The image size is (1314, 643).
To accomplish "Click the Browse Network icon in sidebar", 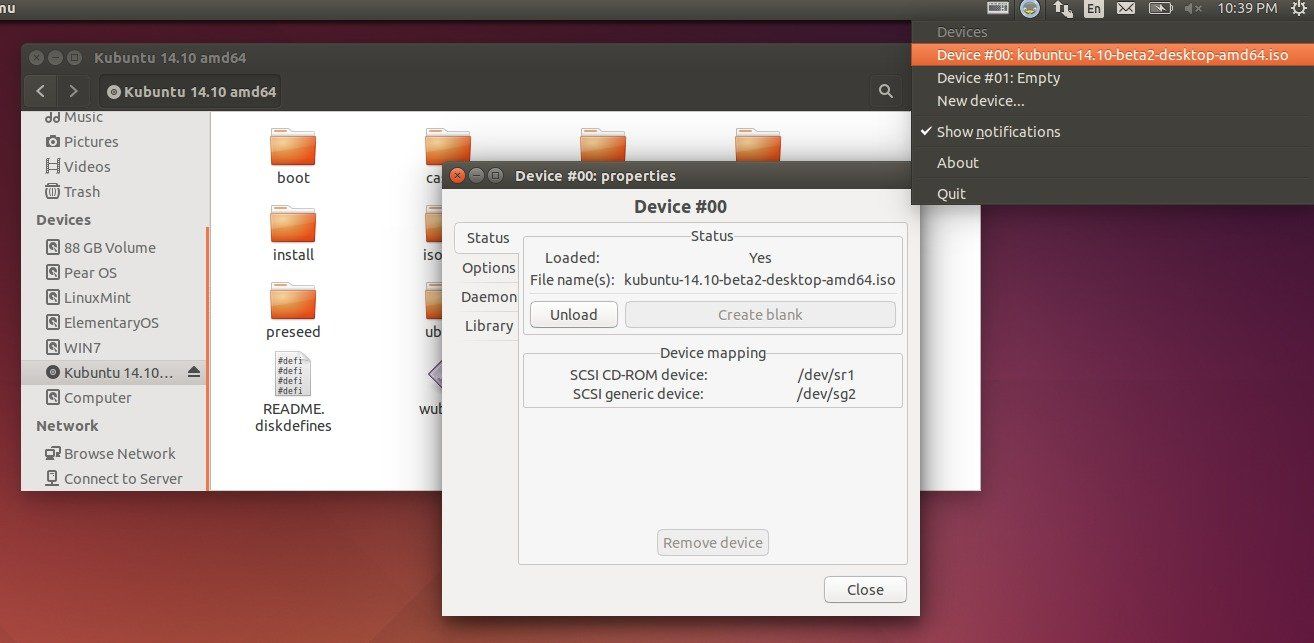I will (53, 454).
